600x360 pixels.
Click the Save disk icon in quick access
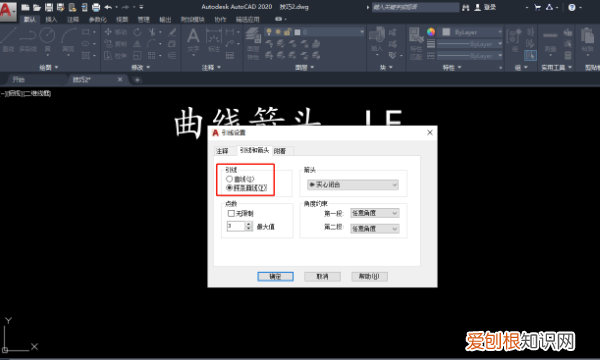[x=49, y=7]
